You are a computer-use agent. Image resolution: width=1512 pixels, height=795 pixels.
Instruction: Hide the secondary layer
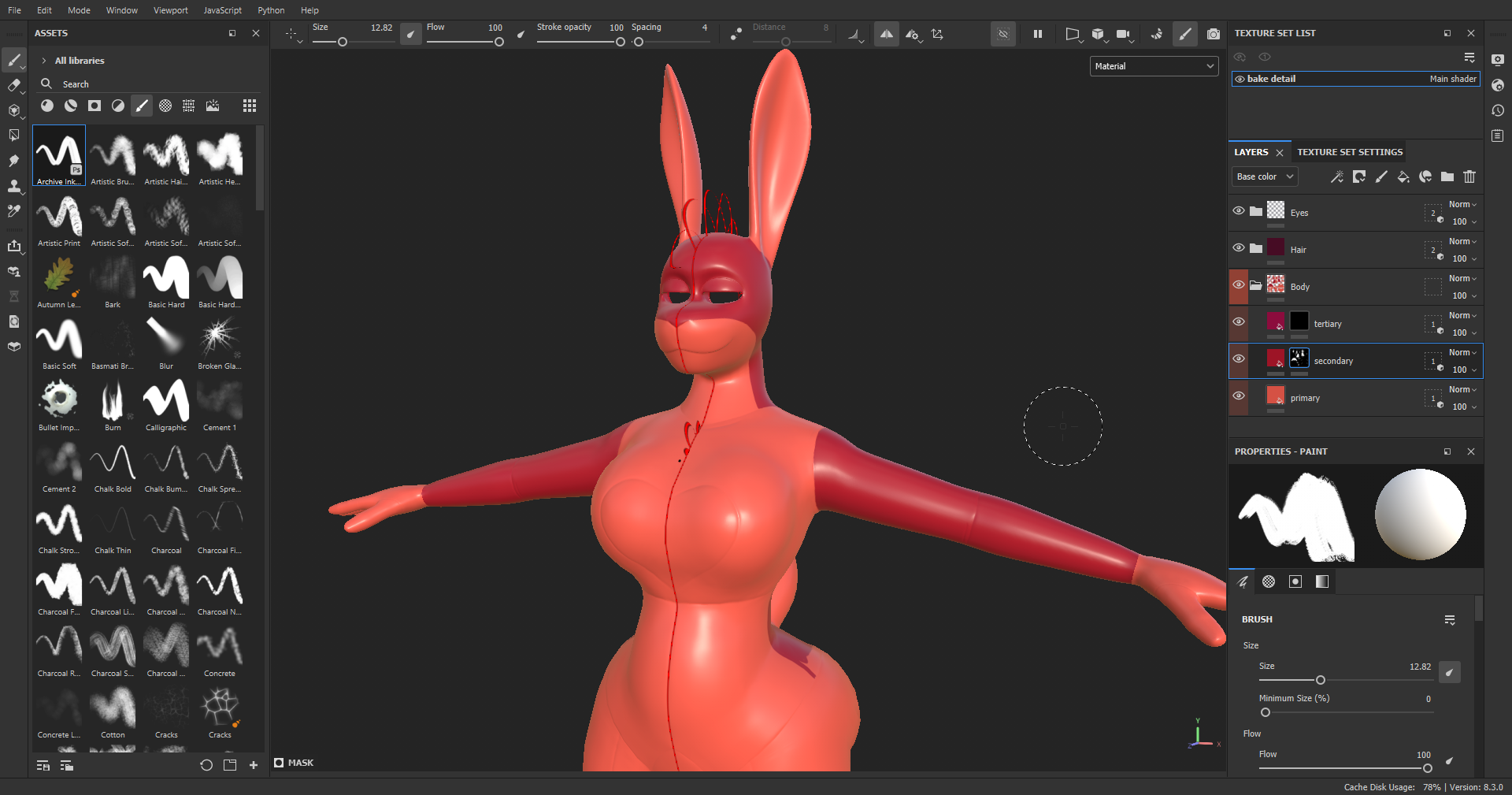(x=1239, y=358)
